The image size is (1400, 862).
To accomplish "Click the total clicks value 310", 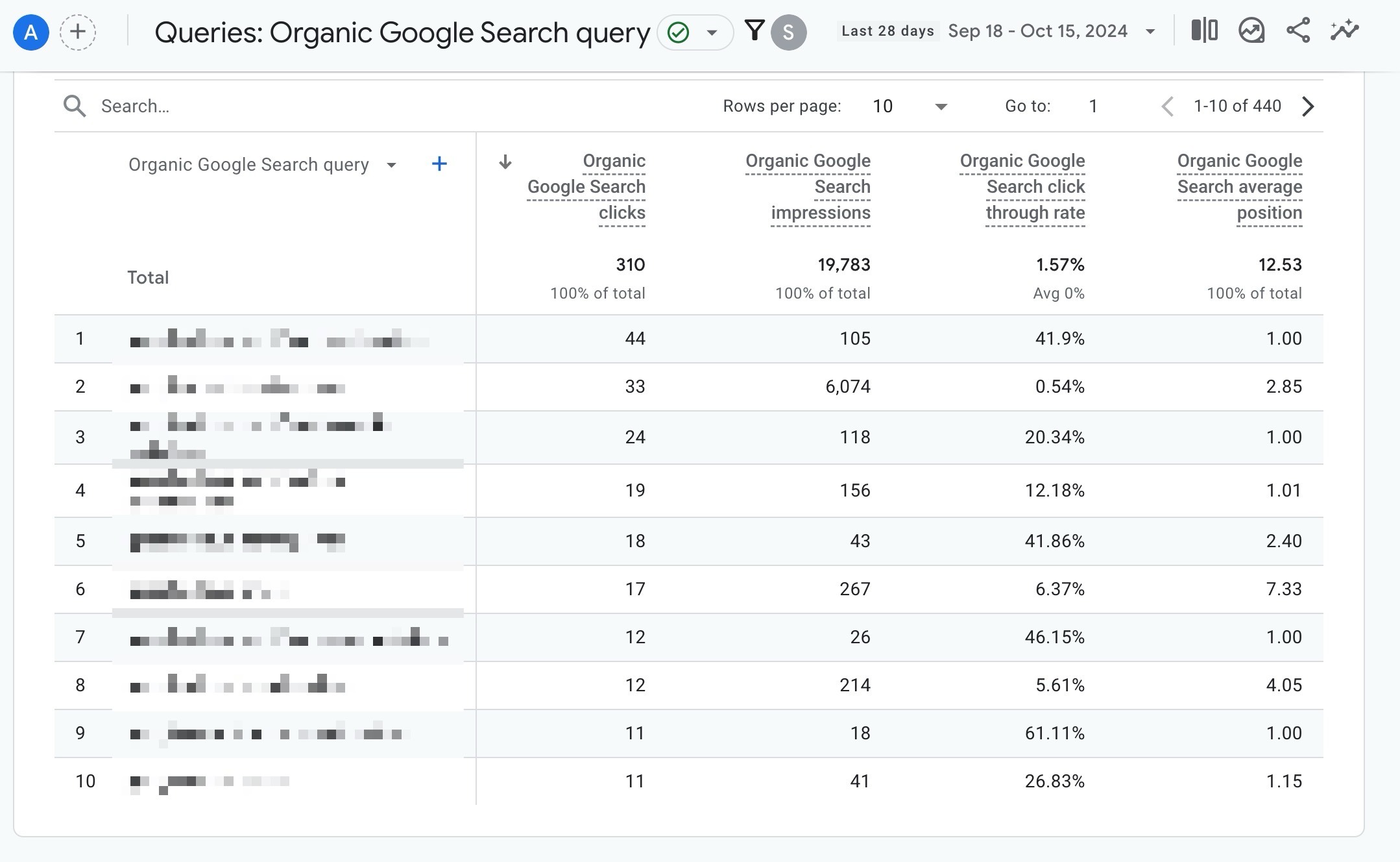I will pos(631,265).
